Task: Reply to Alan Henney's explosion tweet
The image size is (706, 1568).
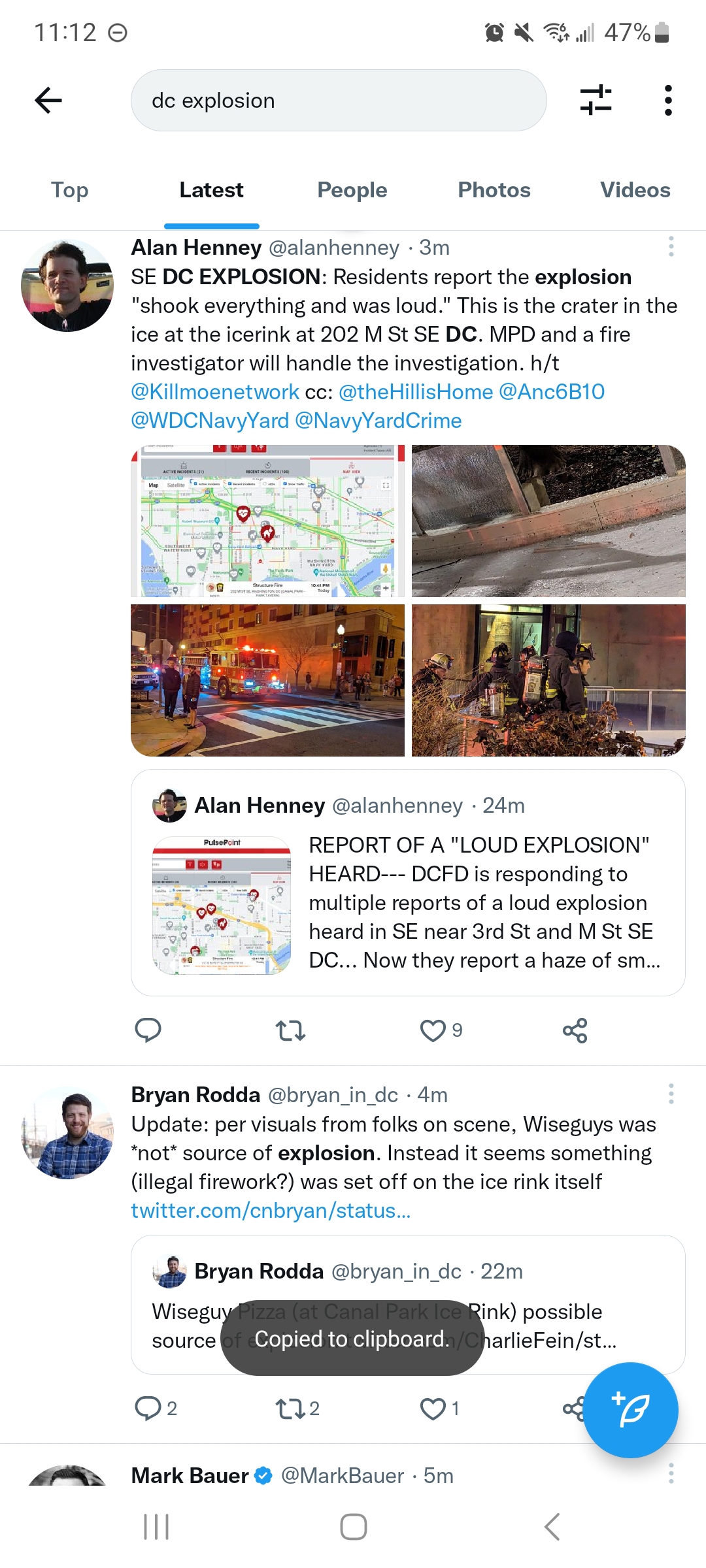Action: coord(148,1030)
